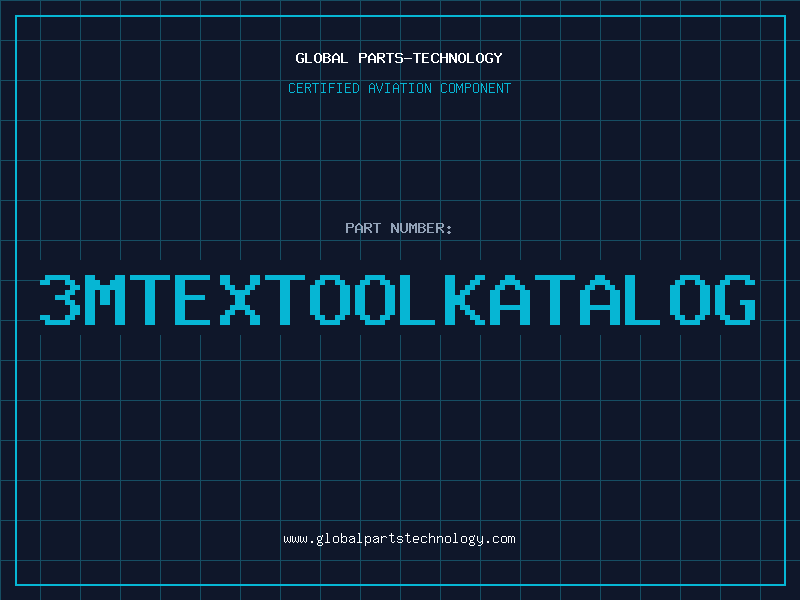Select the 3MTEXTOOLKATALOG part number text

pyautogui.click(x=399, y=299)
